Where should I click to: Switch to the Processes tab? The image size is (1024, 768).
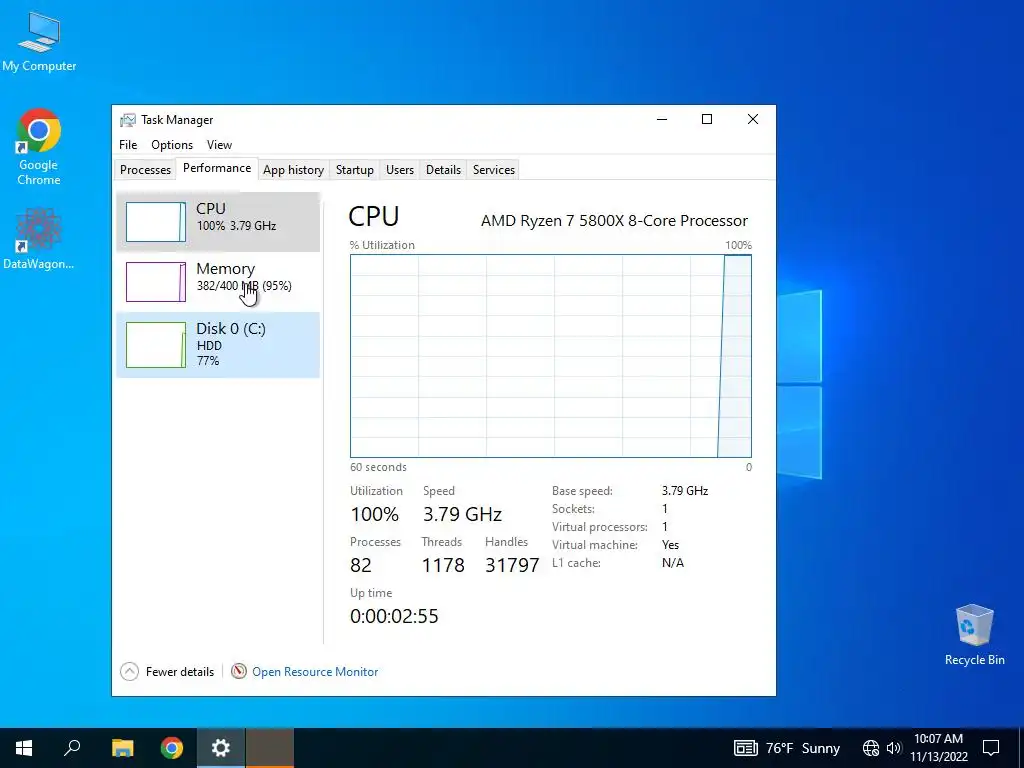145,170
